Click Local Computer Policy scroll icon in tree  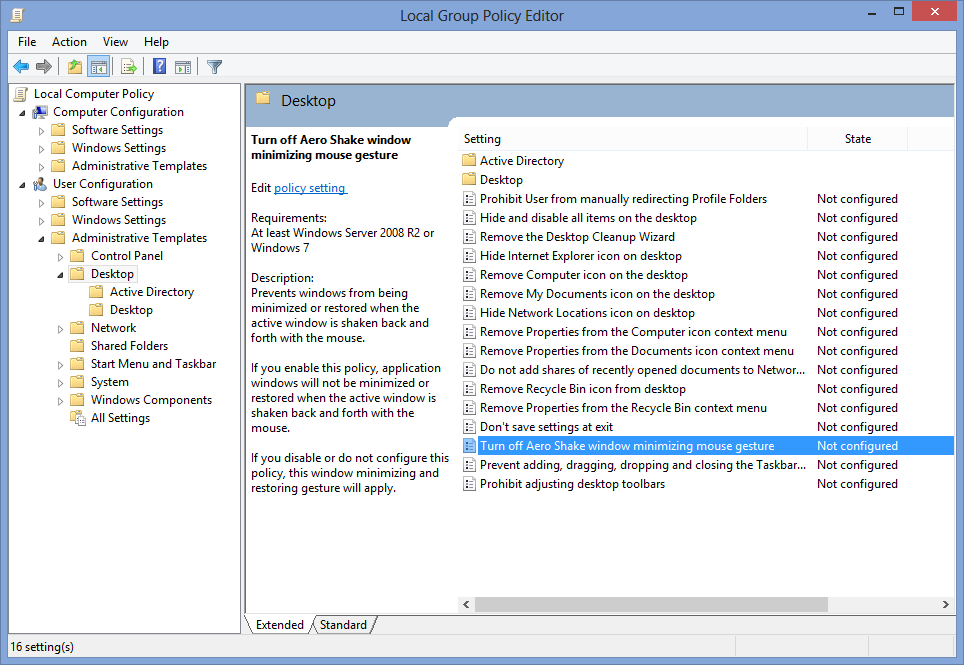tap(21, 94)
